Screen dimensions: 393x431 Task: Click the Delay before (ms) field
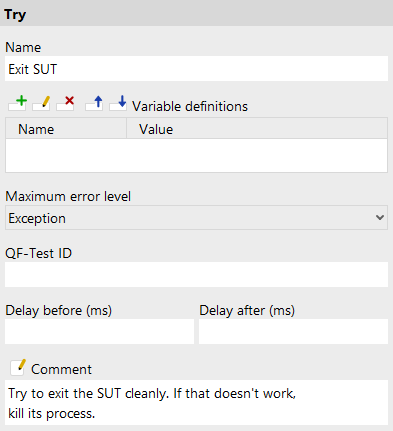99,332
